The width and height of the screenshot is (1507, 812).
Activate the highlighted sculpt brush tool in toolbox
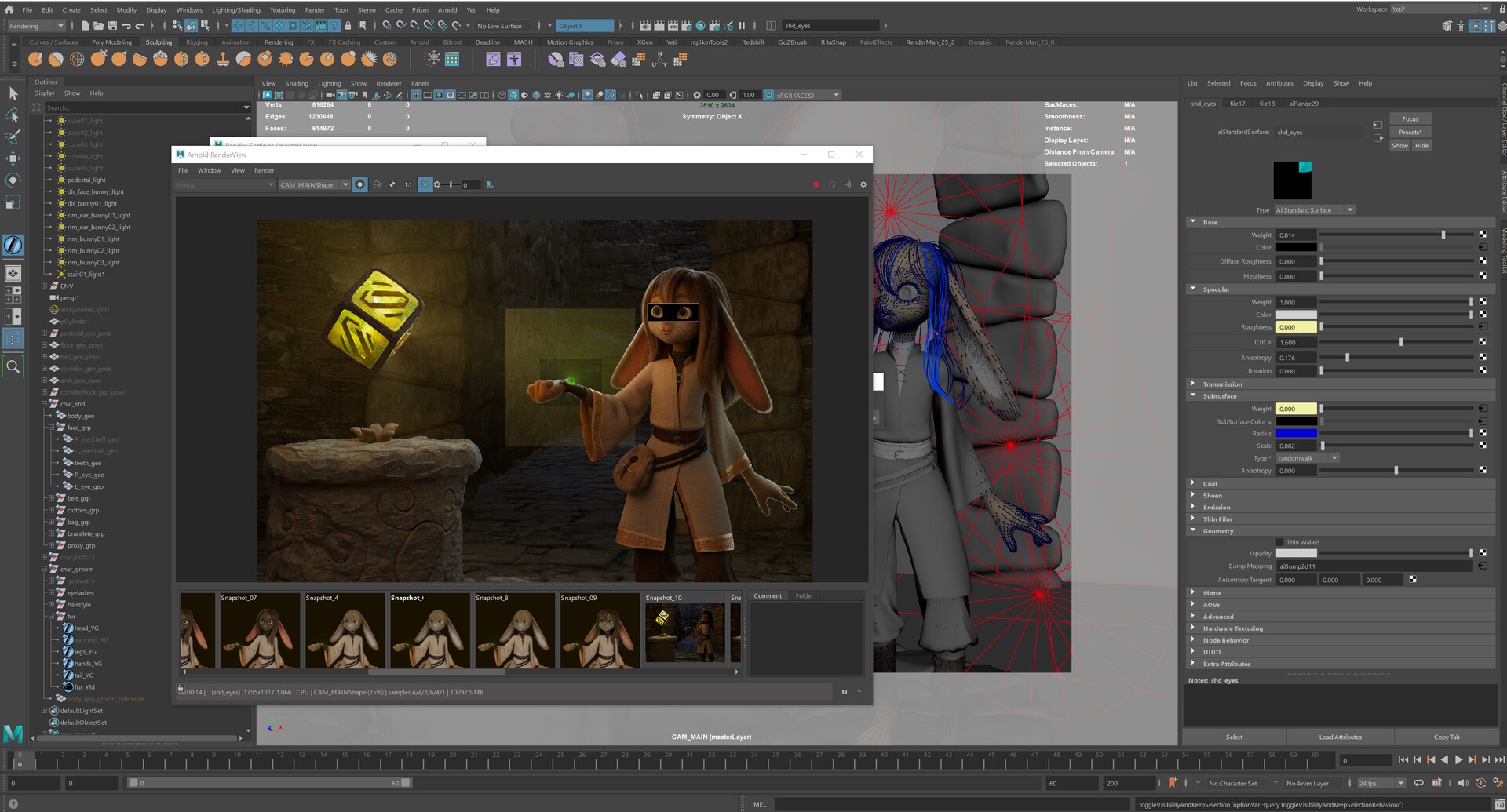(x=13, y=245)
